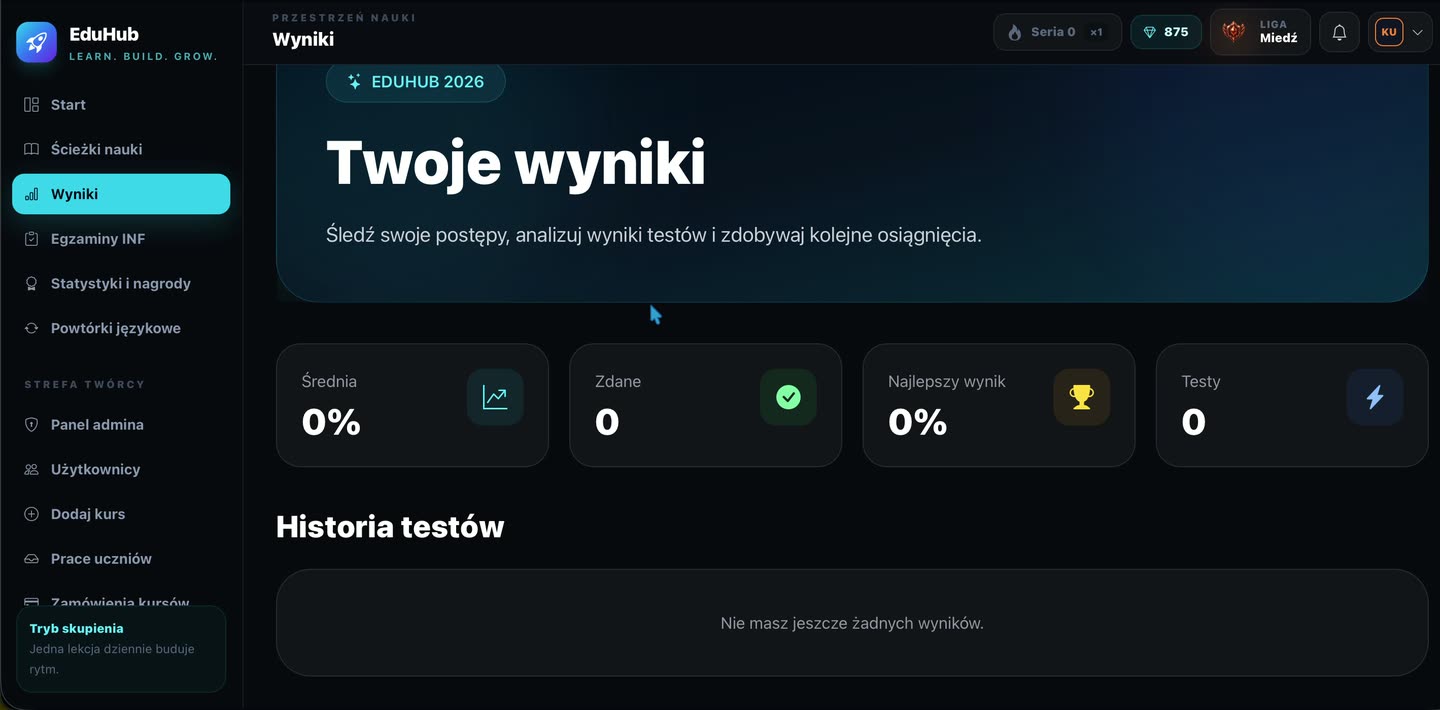Click the 875 gems counter

(x=1166, y=32)
